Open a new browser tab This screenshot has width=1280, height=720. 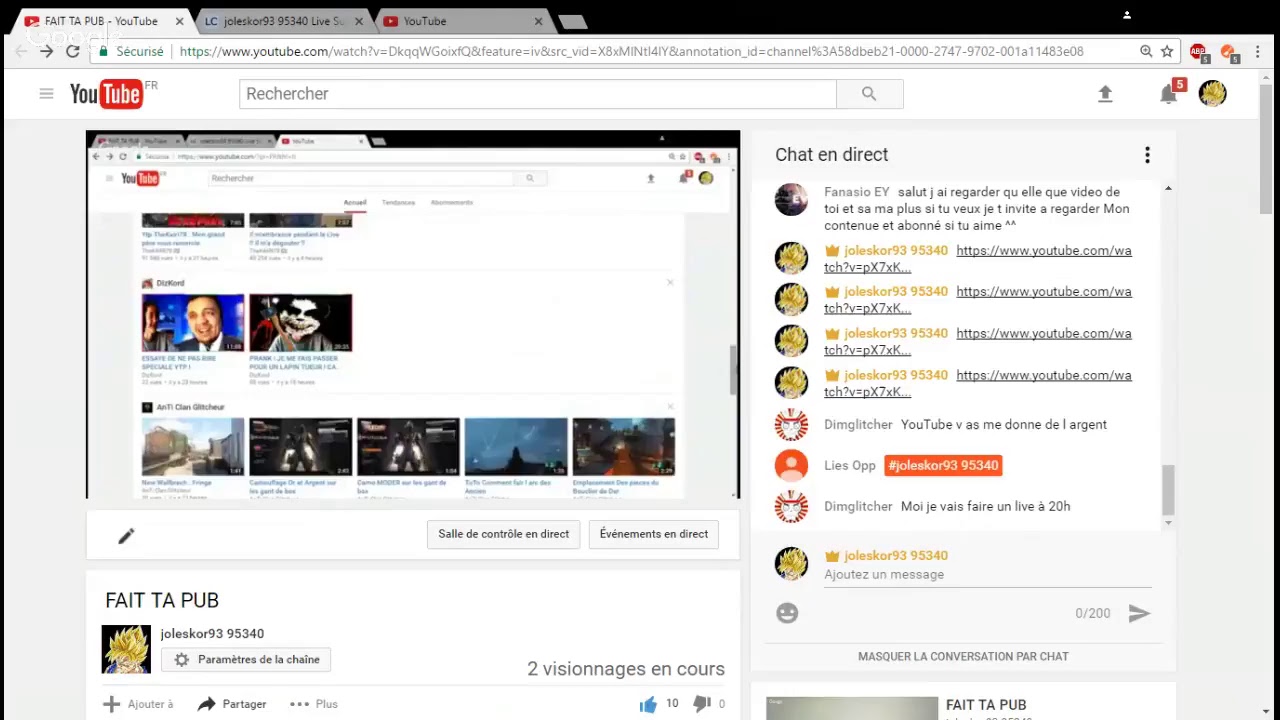tap(573, 22)
